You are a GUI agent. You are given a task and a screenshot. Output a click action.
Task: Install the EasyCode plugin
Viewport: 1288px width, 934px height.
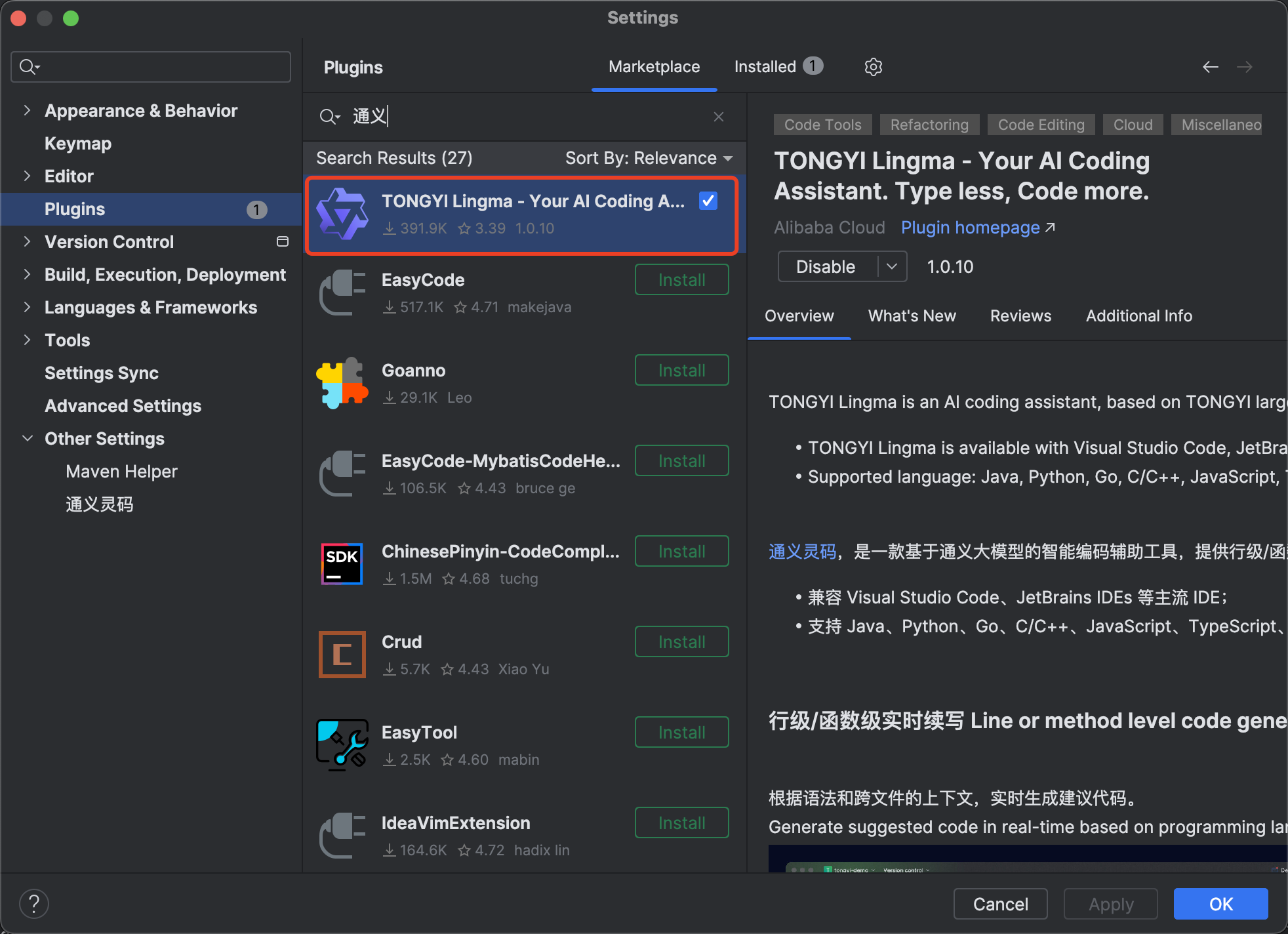tap(681, 280)
